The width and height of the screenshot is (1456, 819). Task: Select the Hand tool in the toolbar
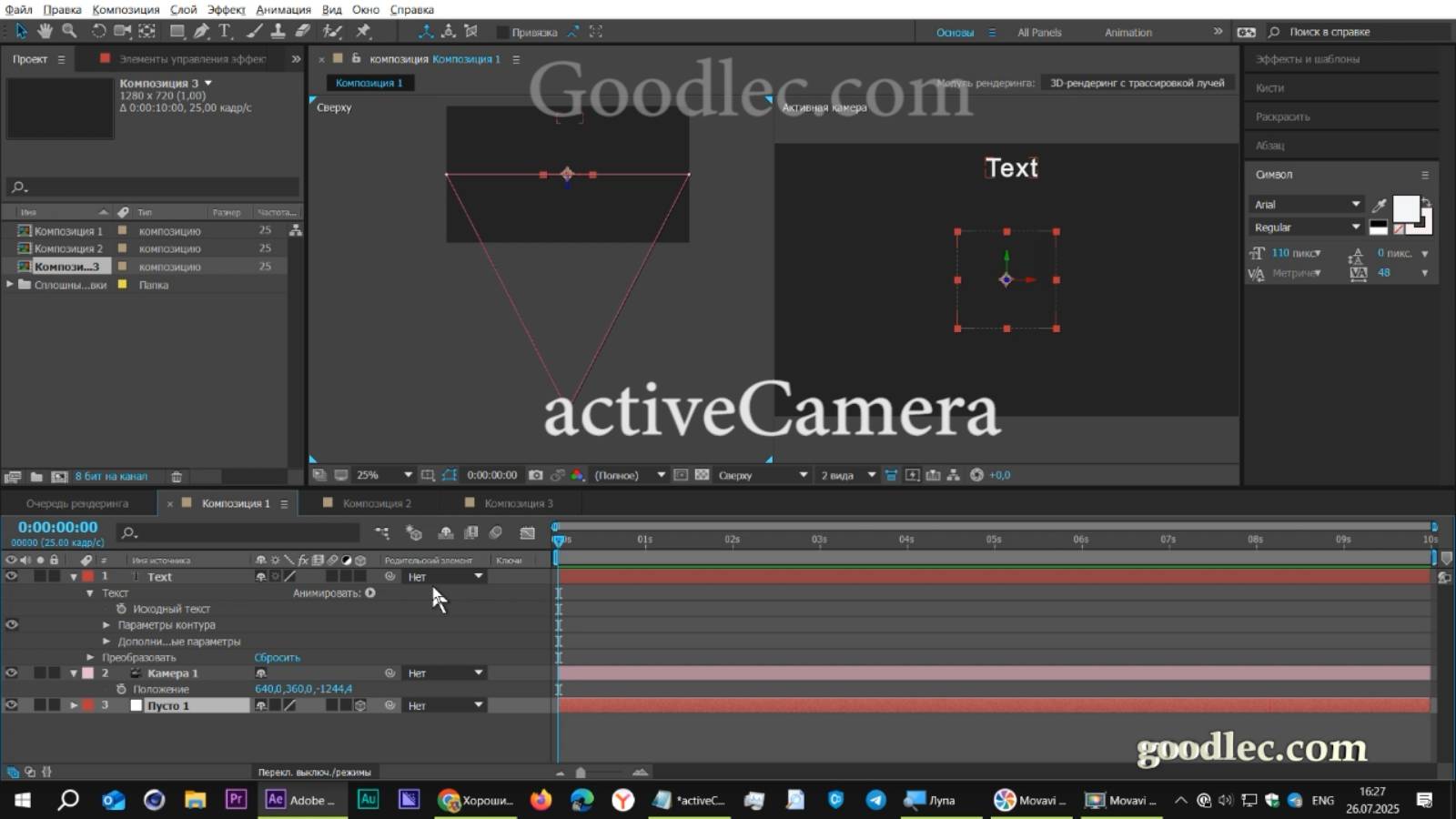point(45,31)
